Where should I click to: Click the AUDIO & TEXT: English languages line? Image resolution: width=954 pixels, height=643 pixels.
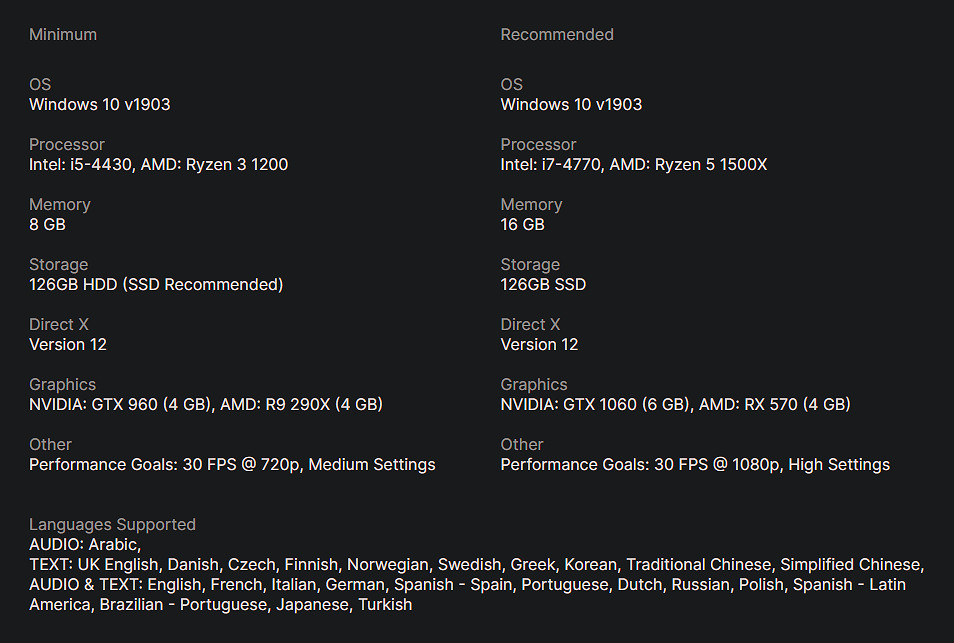(x=467, y=584)
